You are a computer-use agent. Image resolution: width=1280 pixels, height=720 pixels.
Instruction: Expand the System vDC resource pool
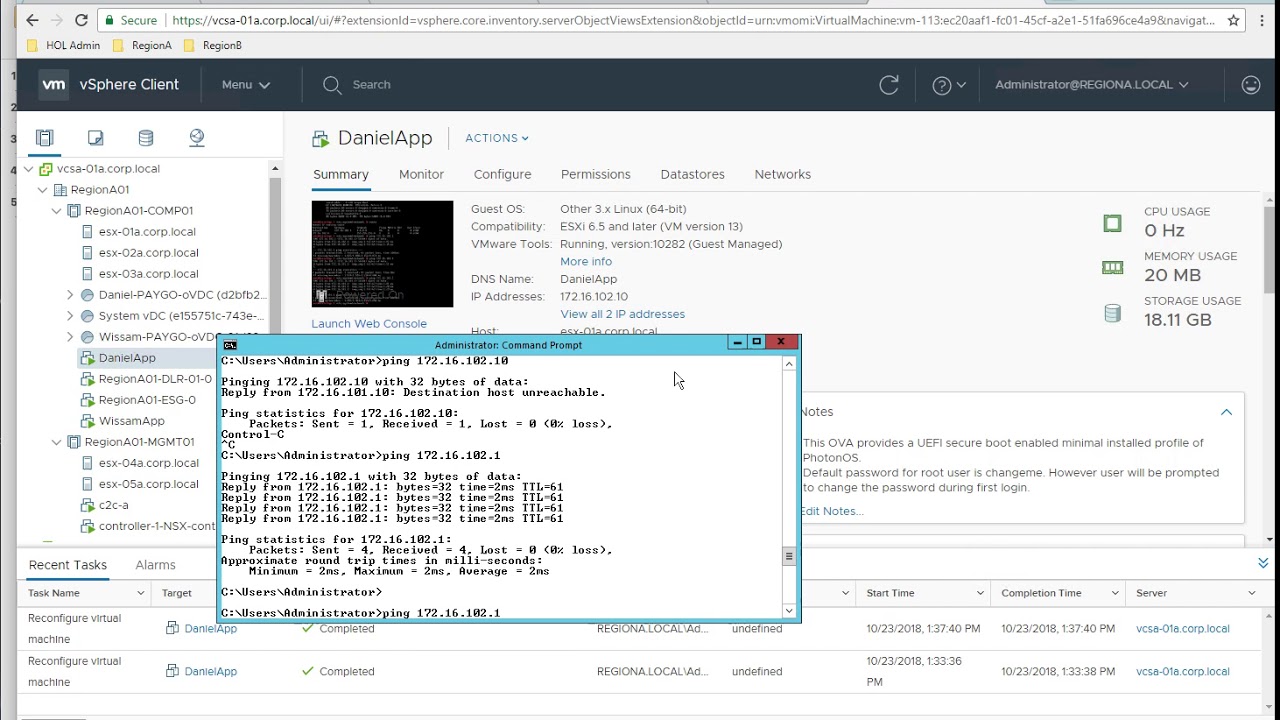pos(70,316)
